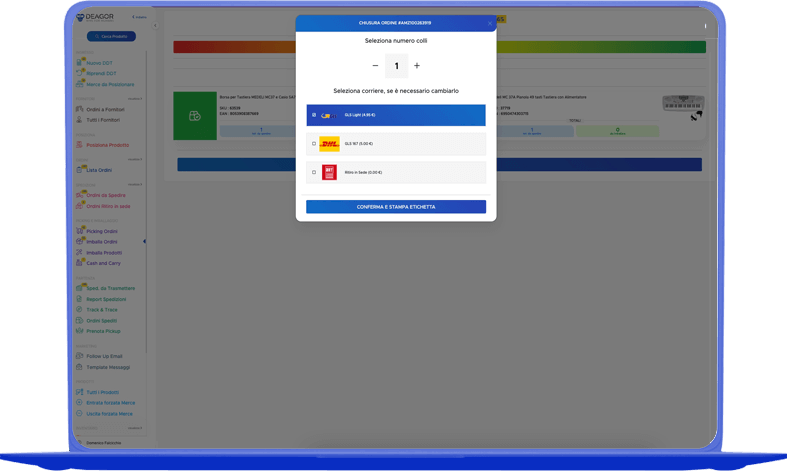Click the Posiziona Prodotto red icon
Screen dimensions: 787x471
[79, 145]
